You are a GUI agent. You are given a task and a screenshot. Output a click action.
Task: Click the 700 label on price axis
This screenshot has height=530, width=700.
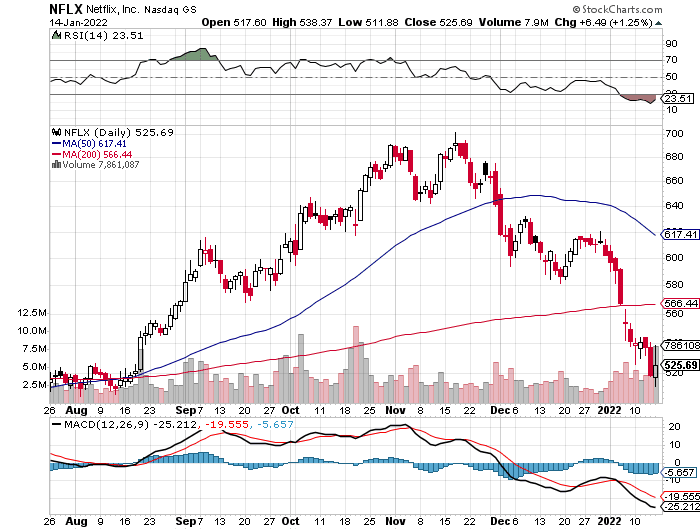coord(674,134)
